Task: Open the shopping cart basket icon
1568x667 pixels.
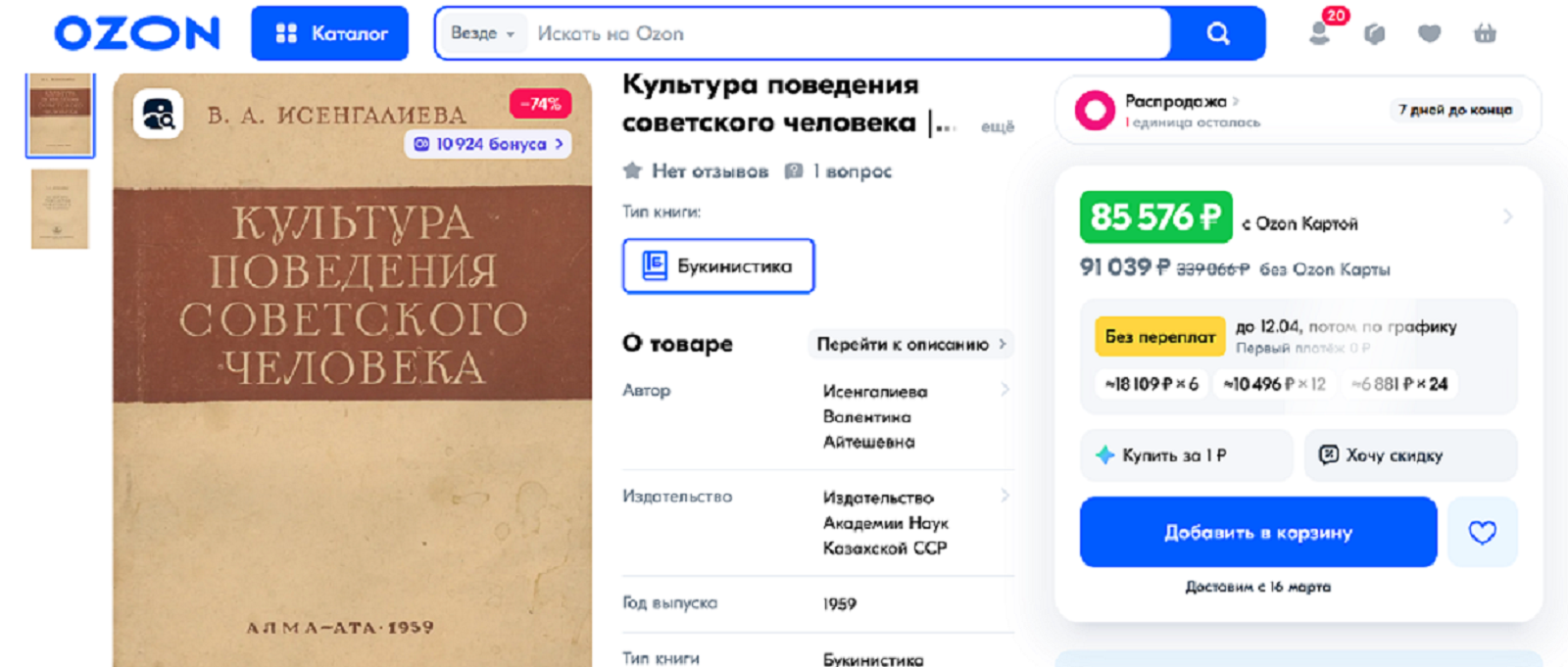Action: coord(1485,34)
